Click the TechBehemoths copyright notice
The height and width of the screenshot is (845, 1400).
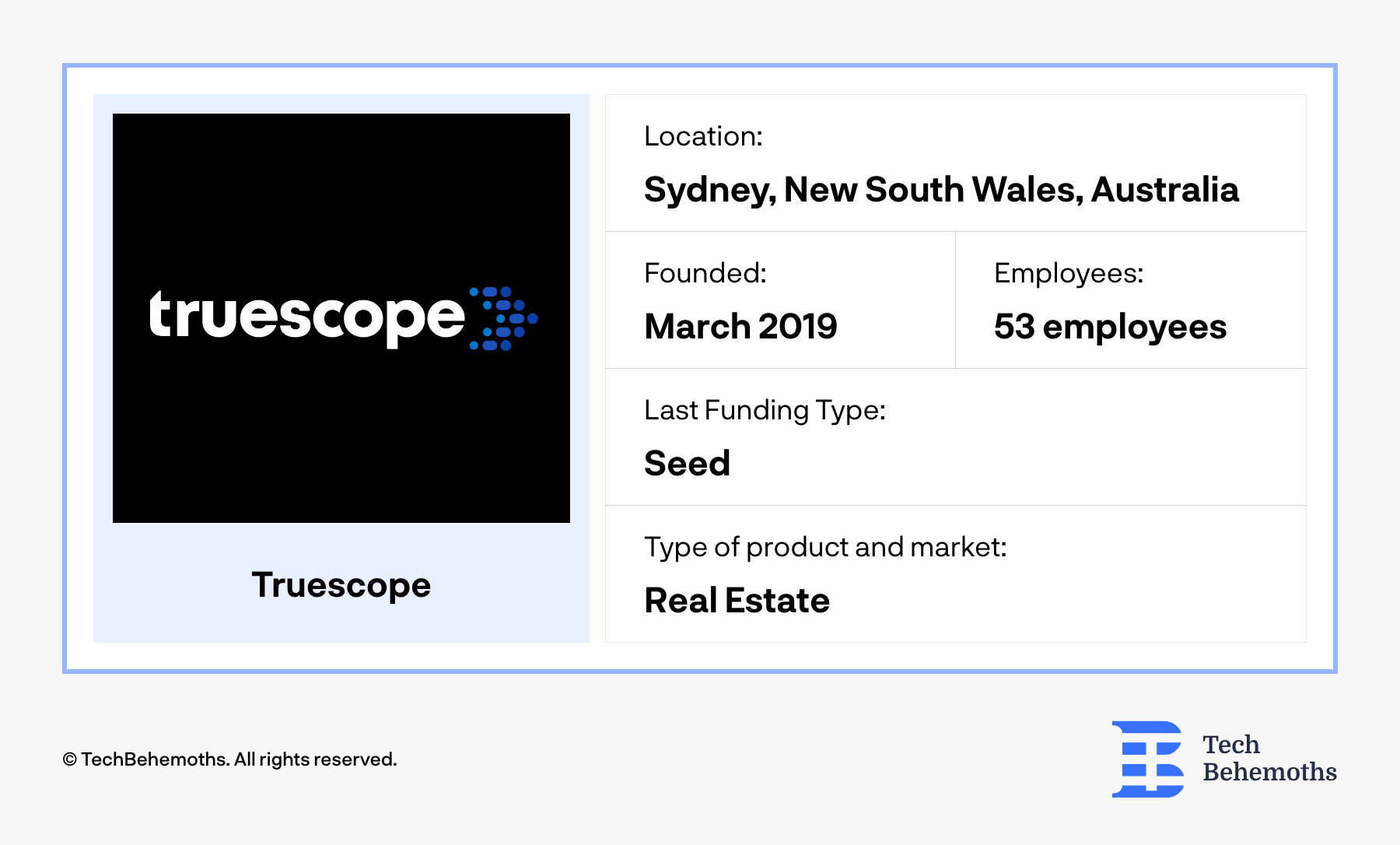point(229,759)
